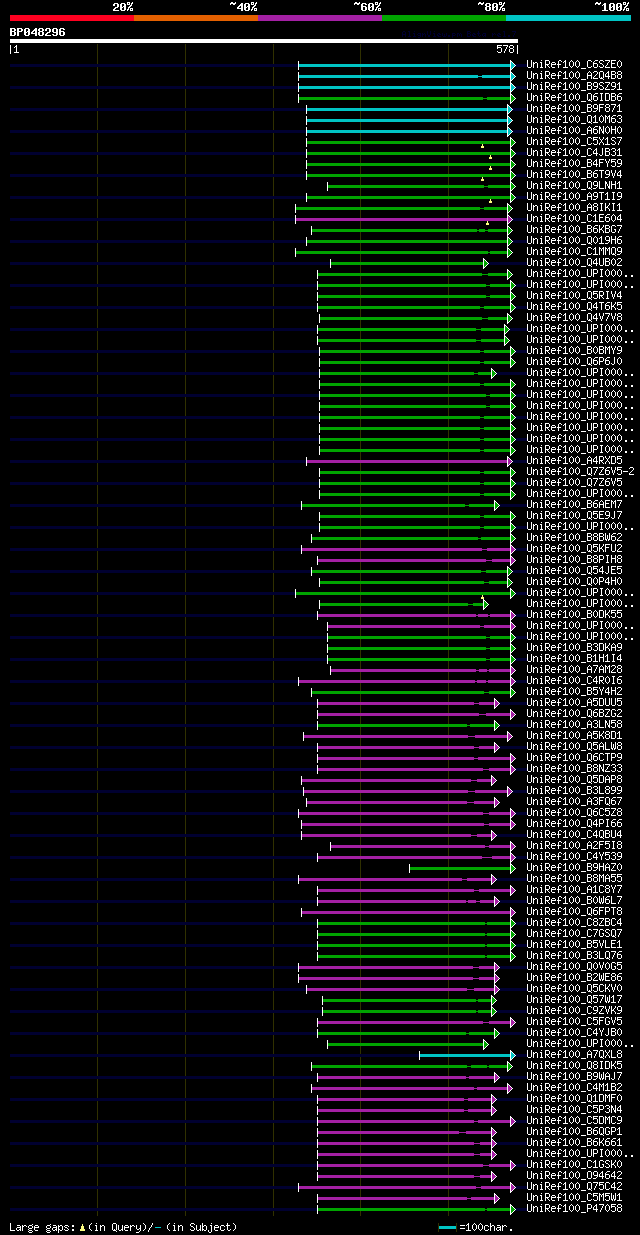Click the UniRef100_Q75C42 label
This screenshot has height=1235, width=640.
[x=574, y=1187]
